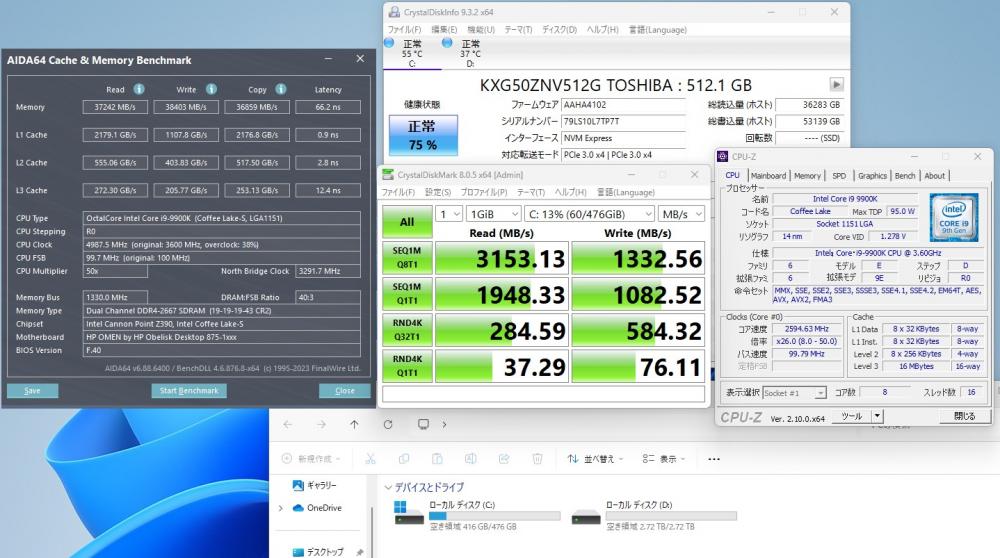Run the SEQ1M Q8T1 test
Image resolution: width=1000 pixels, height=558 pixels.
pyautogui.click(x=407, y=258)
